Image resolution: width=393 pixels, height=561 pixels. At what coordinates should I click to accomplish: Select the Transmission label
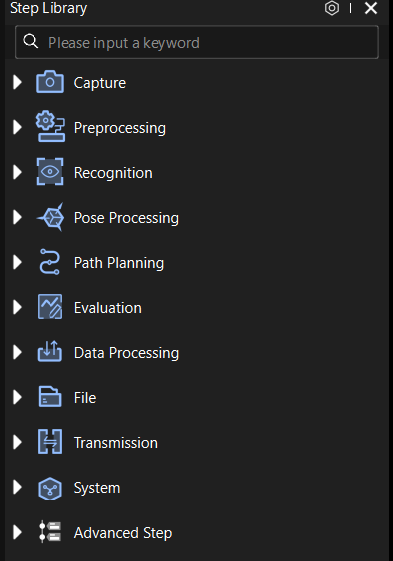pos(116,443)
